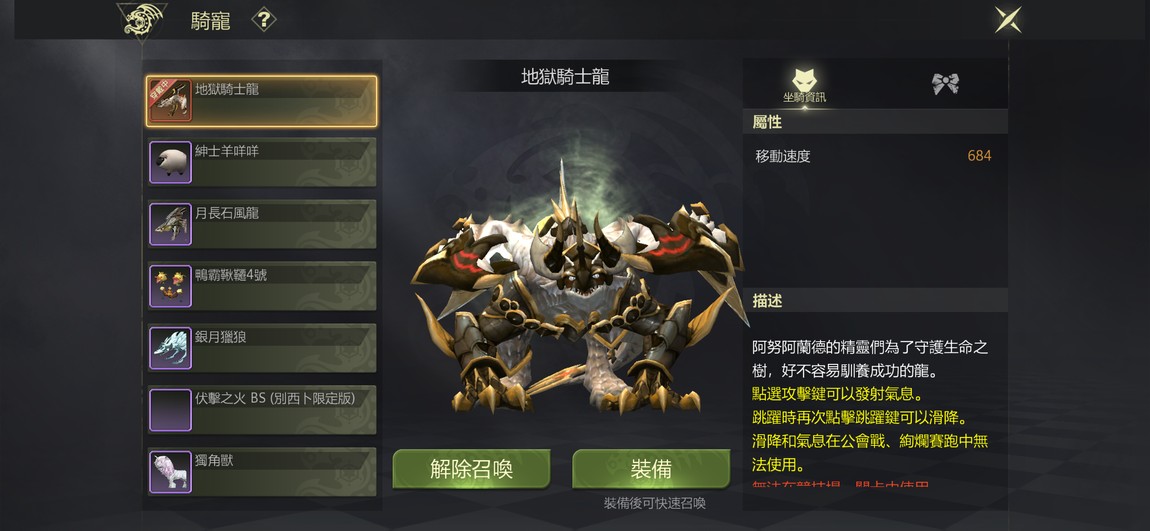Click the dragon emblem icon beside 騎寵
Image resolution: width=1150 pixels, height=531 pixels.
click(142, 23)
